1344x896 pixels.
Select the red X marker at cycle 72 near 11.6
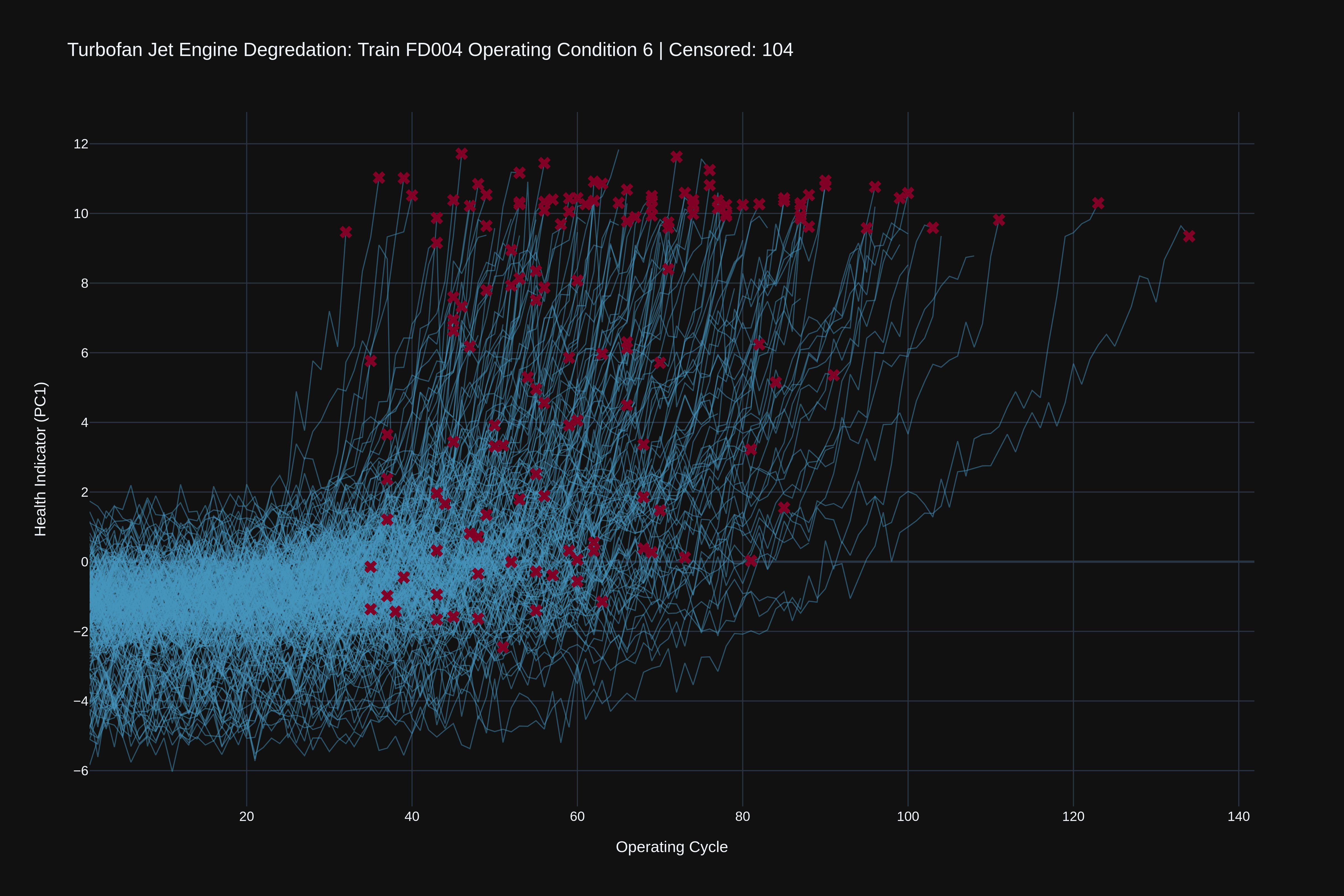pyautogui.click(x=676, y=157)
